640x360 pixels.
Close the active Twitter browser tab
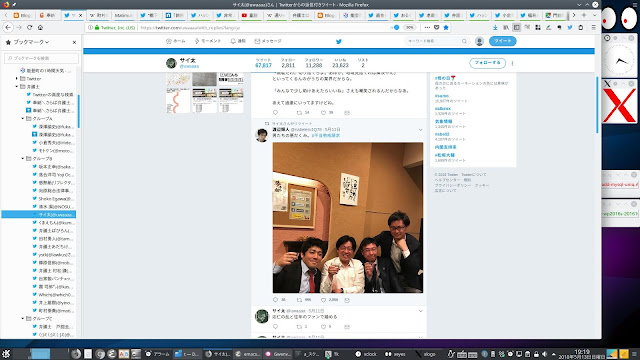80,15
